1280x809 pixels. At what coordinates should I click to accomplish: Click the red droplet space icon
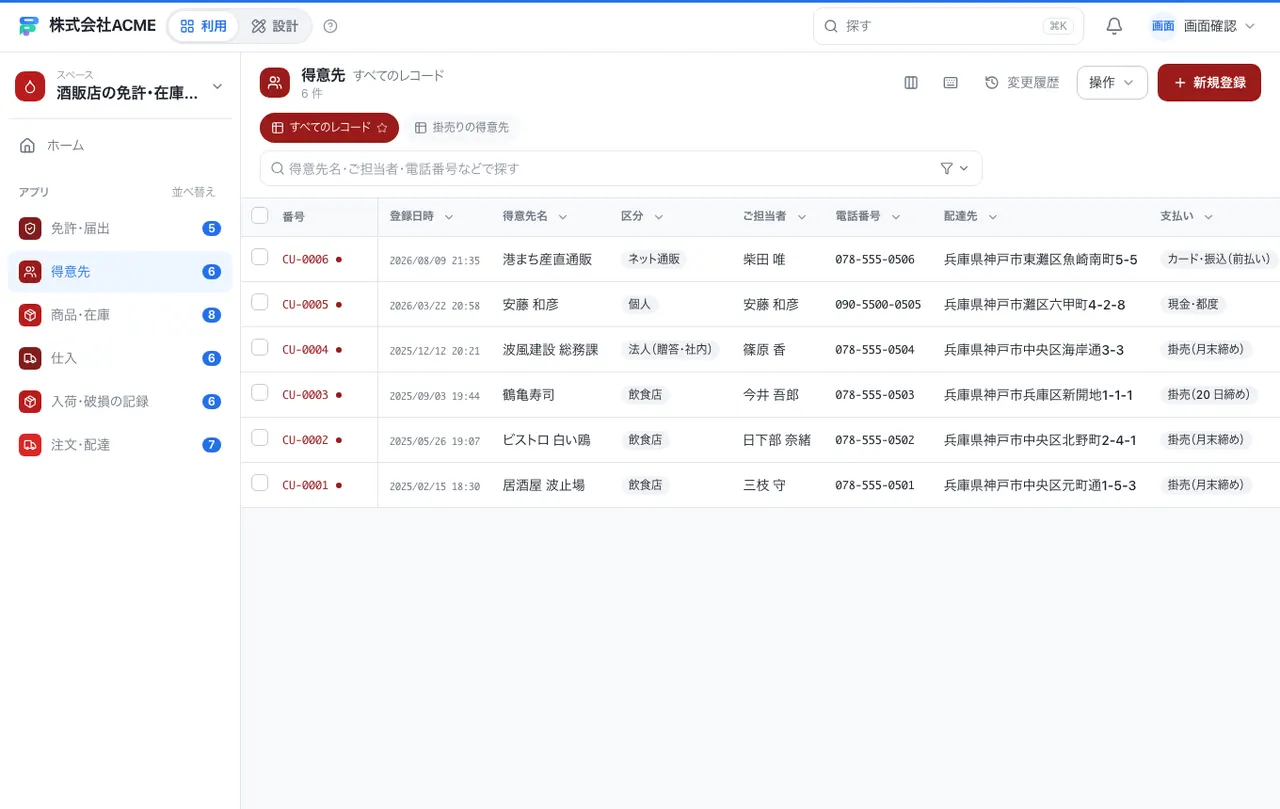[30, 86]
